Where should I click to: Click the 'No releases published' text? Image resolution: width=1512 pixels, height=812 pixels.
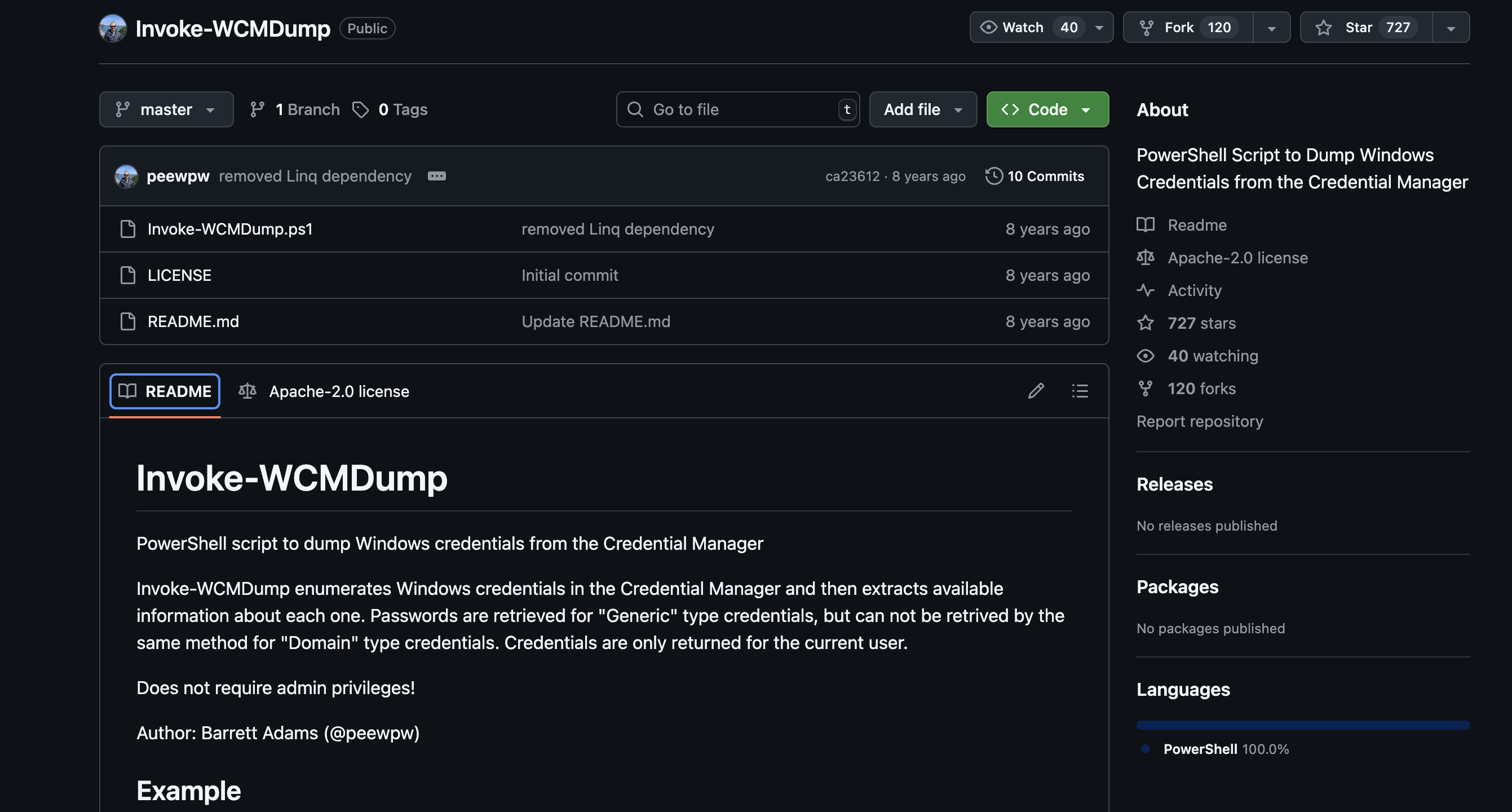(1207, 526)
